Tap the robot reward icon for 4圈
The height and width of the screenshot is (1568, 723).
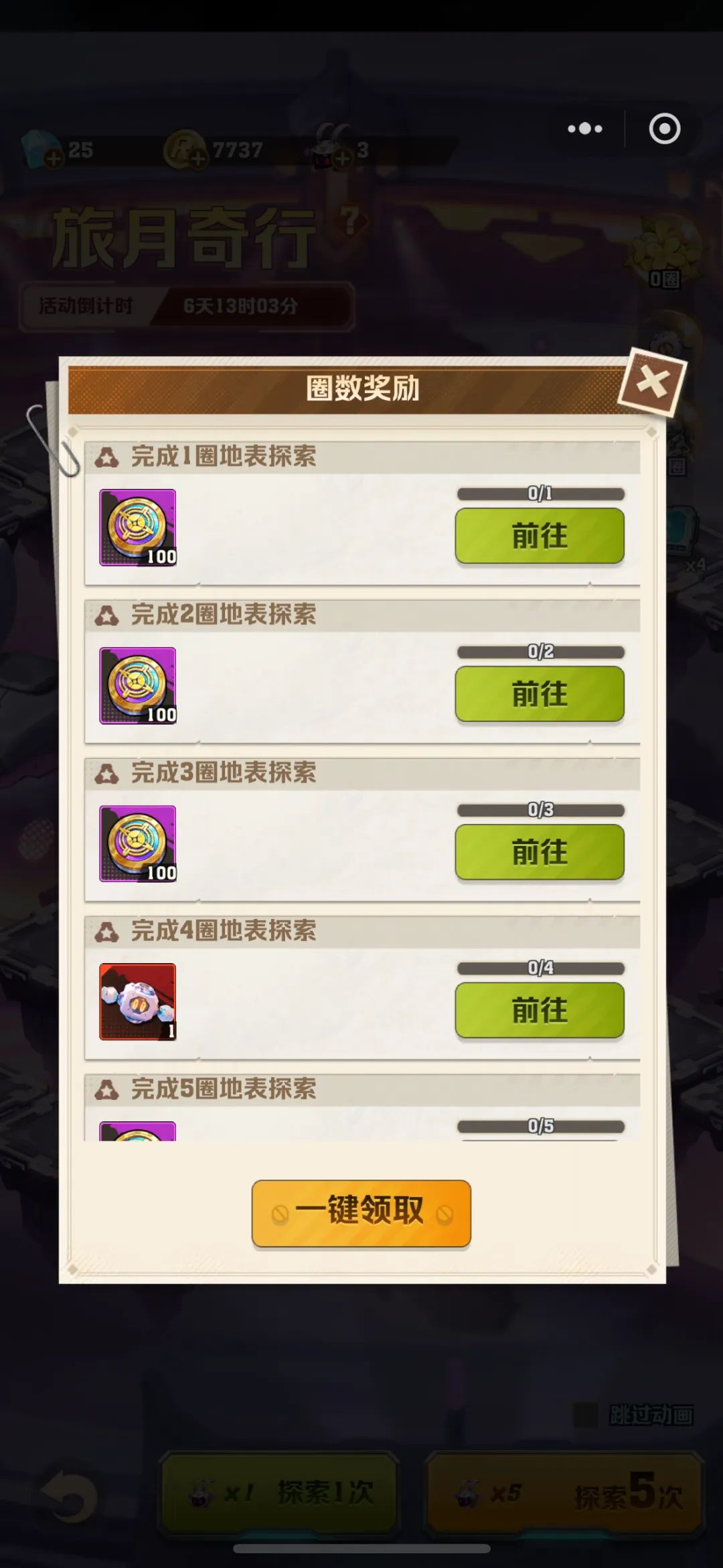point(138,1002)
